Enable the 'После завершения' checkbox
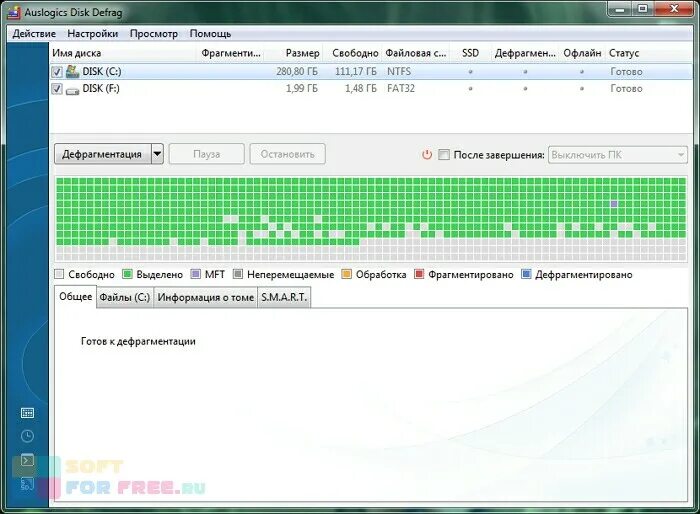The image size is (700, 514). [444, 155]
